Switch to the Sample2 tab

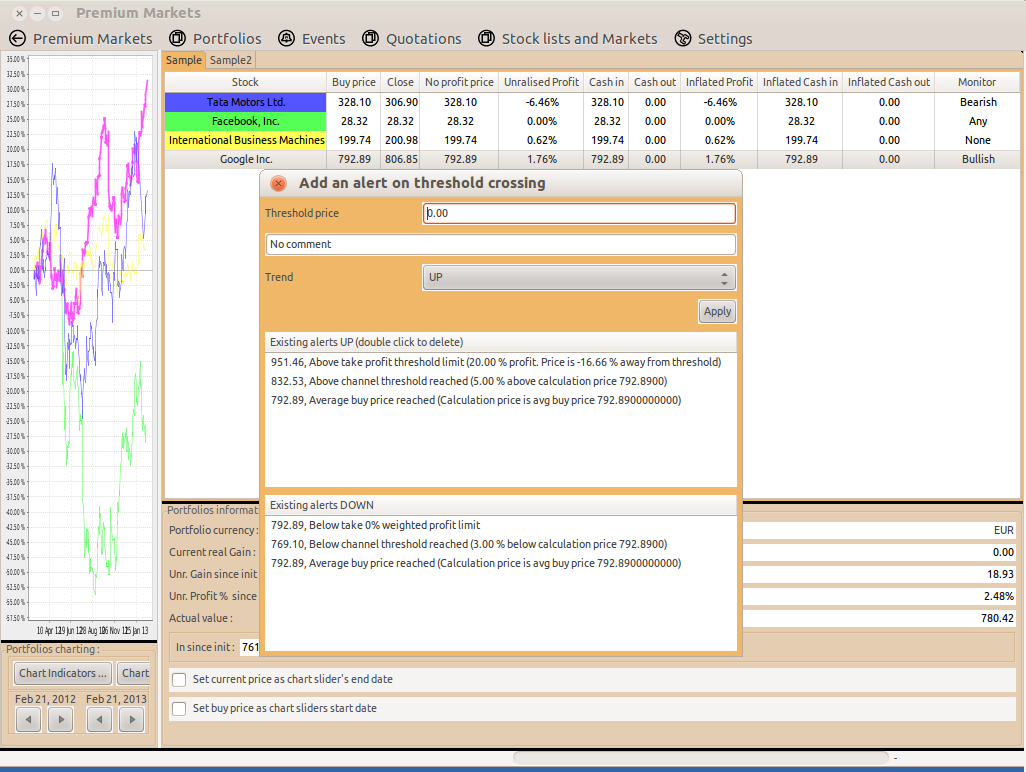pyautogui.click(x=230, y=60)
